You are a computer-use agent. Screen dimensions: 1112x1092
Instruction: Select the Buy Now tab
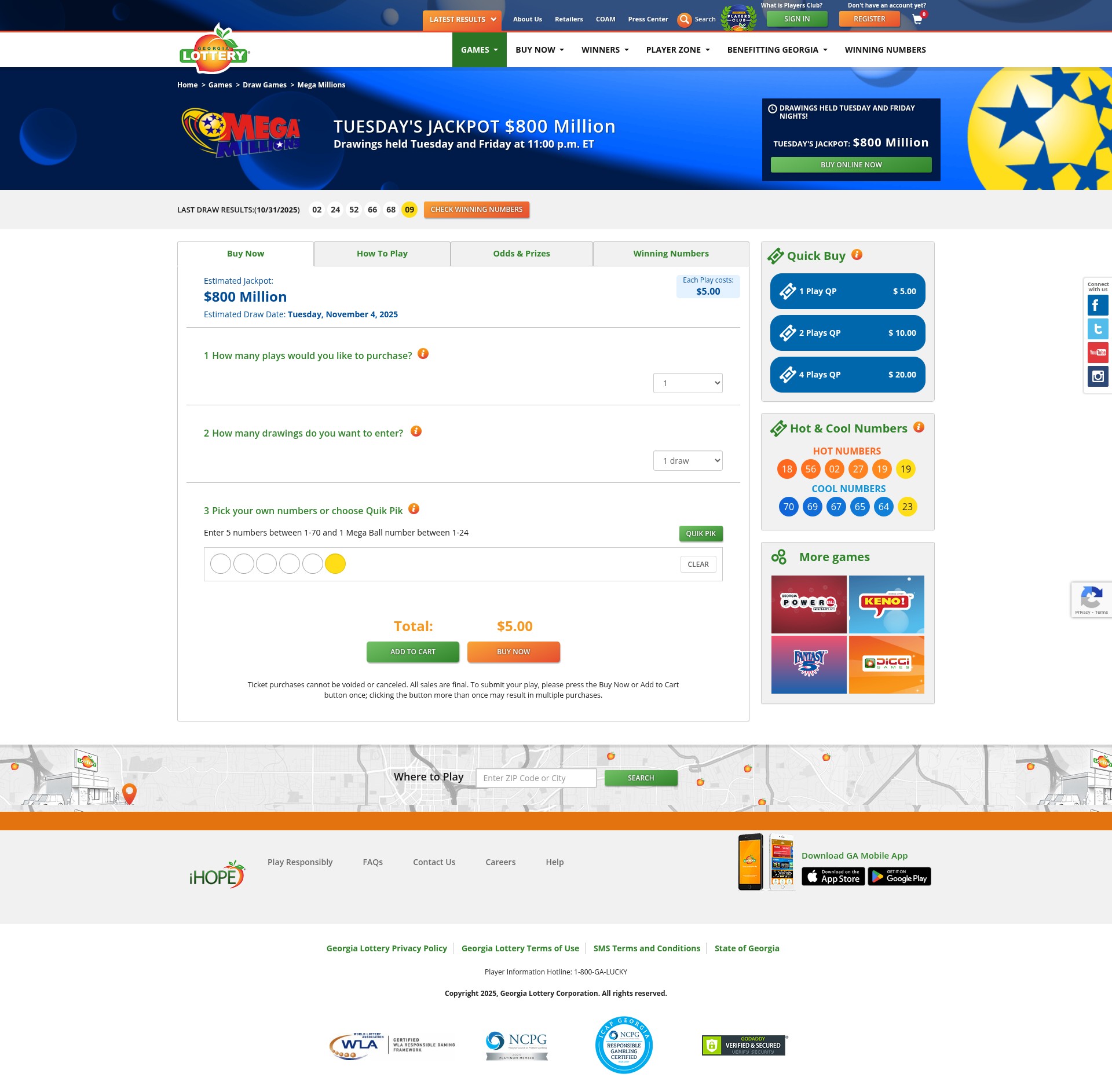(x=246, y=254)
